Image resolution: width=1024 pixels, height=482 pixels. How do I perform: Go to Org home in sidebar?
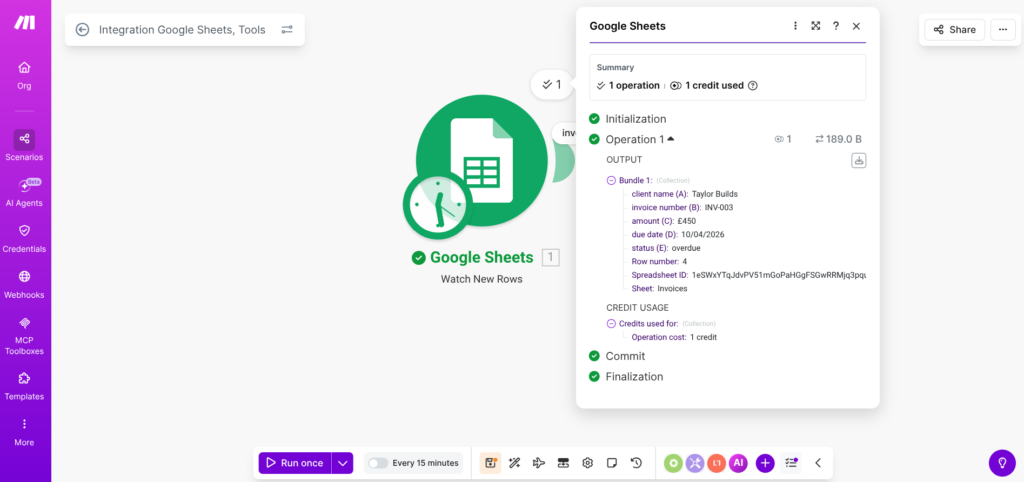[x=24, y=75]
